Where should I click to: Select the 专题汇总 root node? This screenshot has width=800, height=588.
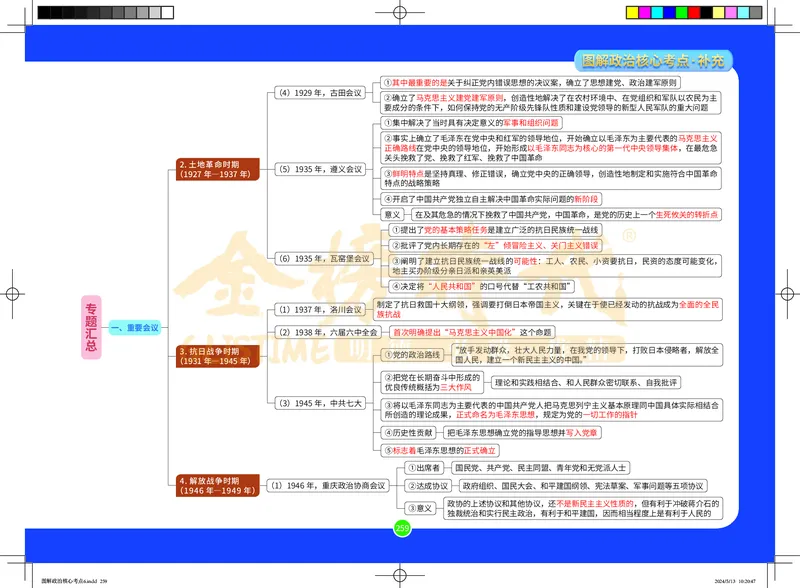(91, 322)
